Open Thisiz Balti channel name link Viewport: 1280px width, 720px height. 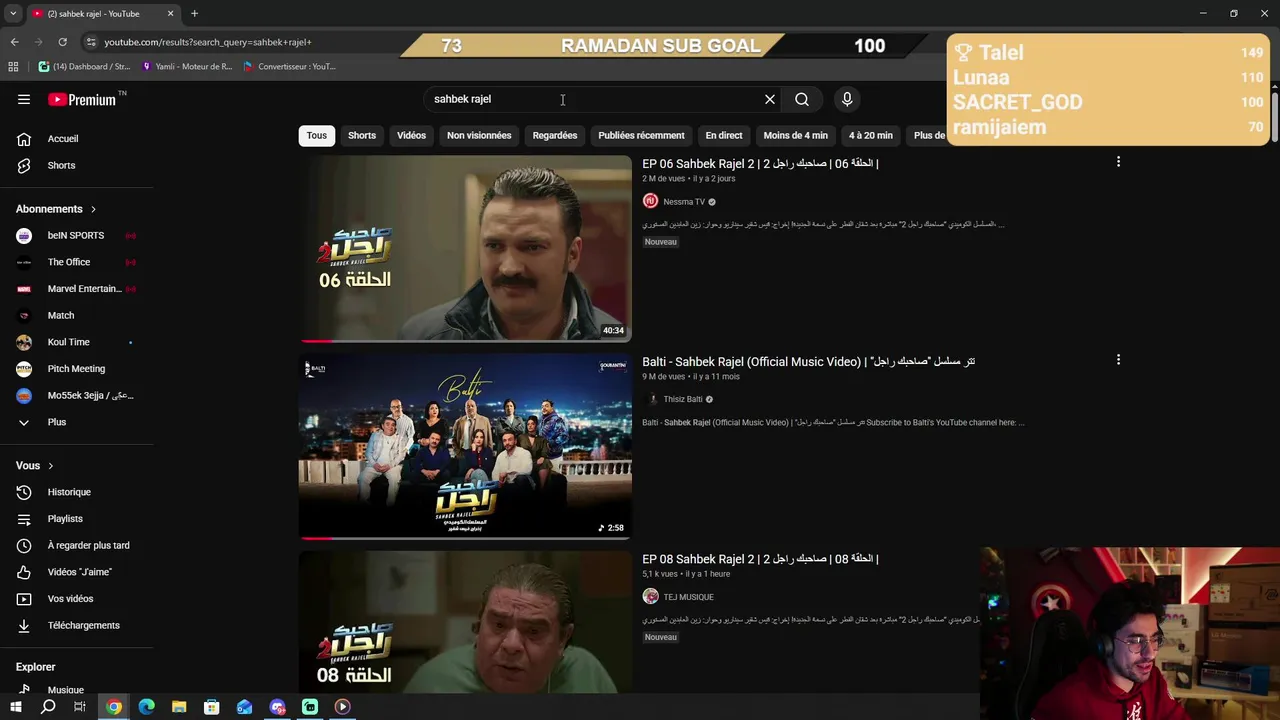683,400
